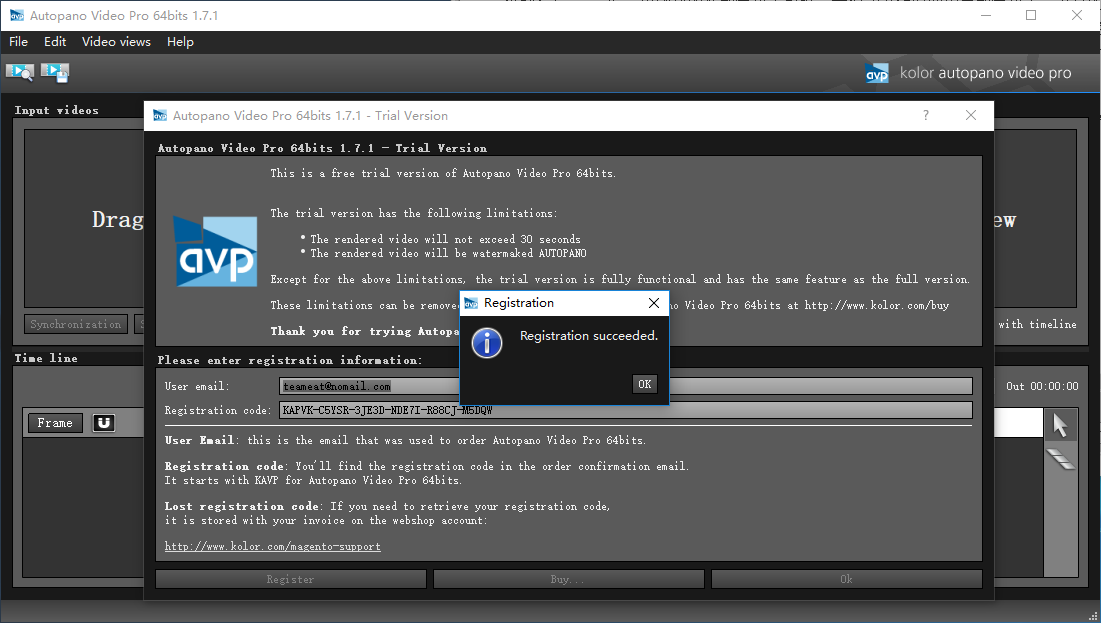Click the User email input field
The width and height of the screenshot is (1101, 623).
point(626,386)
